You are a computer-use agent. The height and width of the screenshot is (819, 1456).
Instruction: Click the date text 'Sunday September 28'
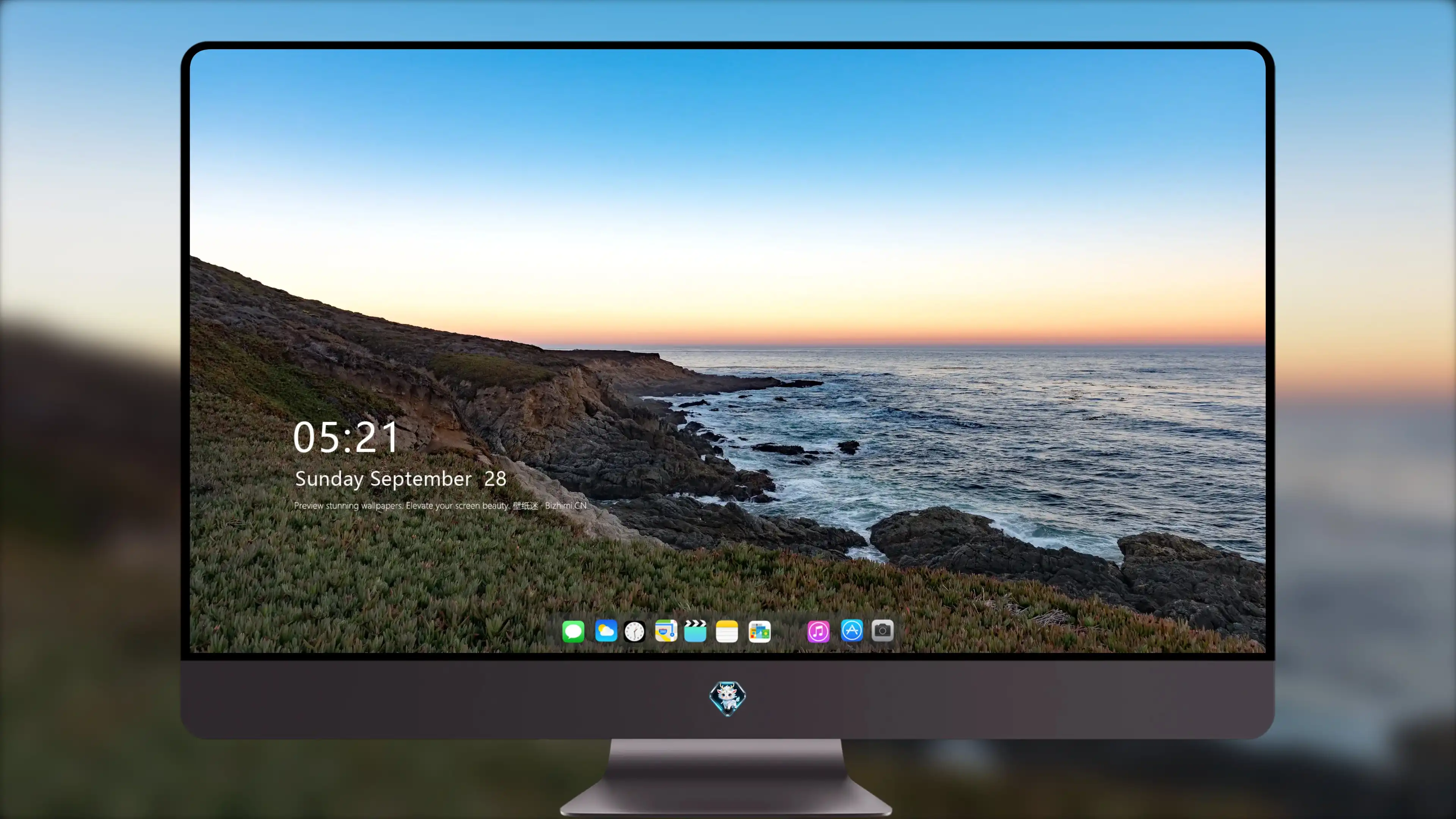point(400,479)
